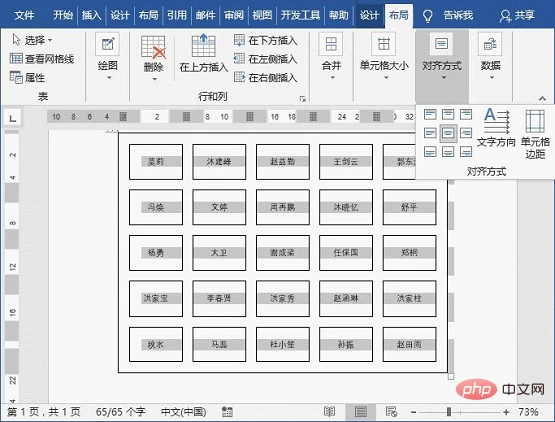This screenshot has width=555, height=422.
Task: Select Align Center Right icon
Action: (x=466, y=133)
